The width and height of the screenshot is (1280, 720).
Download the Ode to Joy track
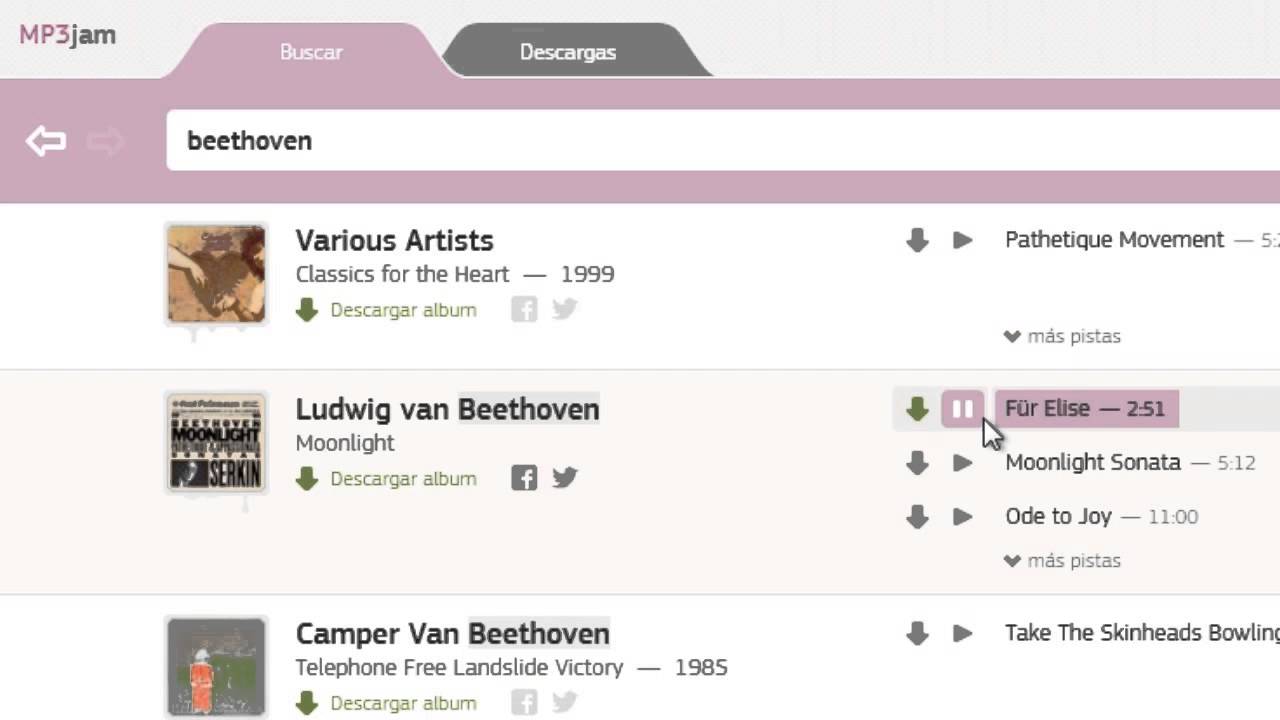(x=917, y=517)
